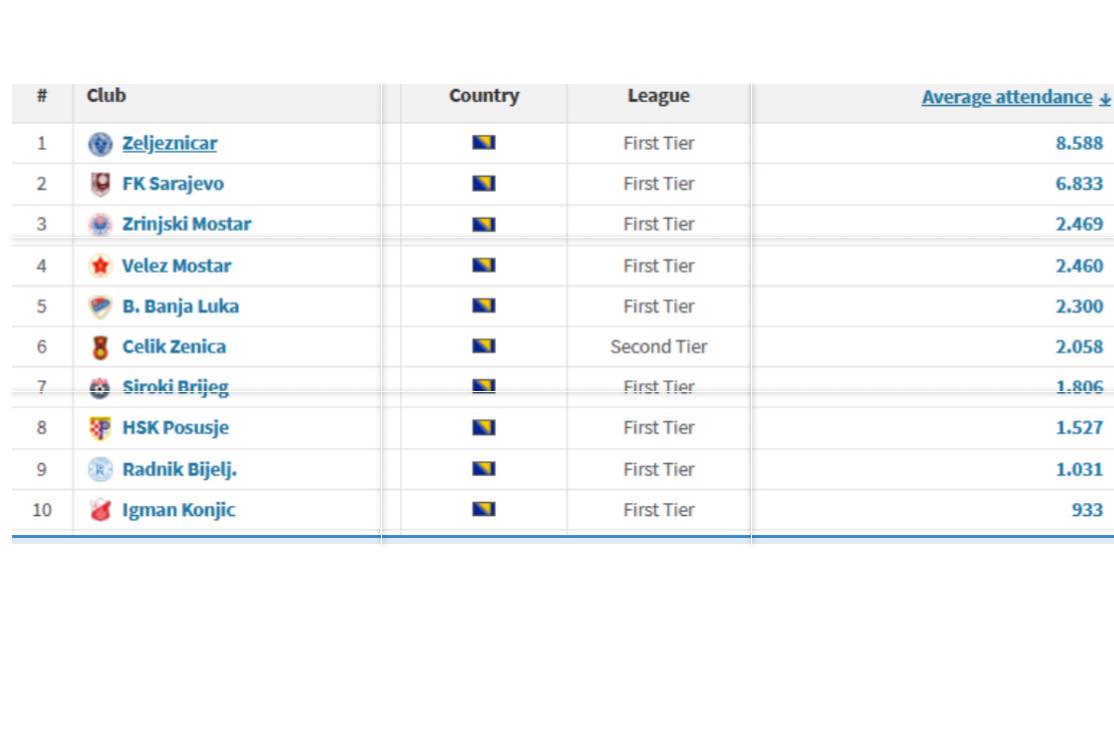Open the Zeljeznicar club link
The image size is (1114, 744).
click(x=169, y=143)
